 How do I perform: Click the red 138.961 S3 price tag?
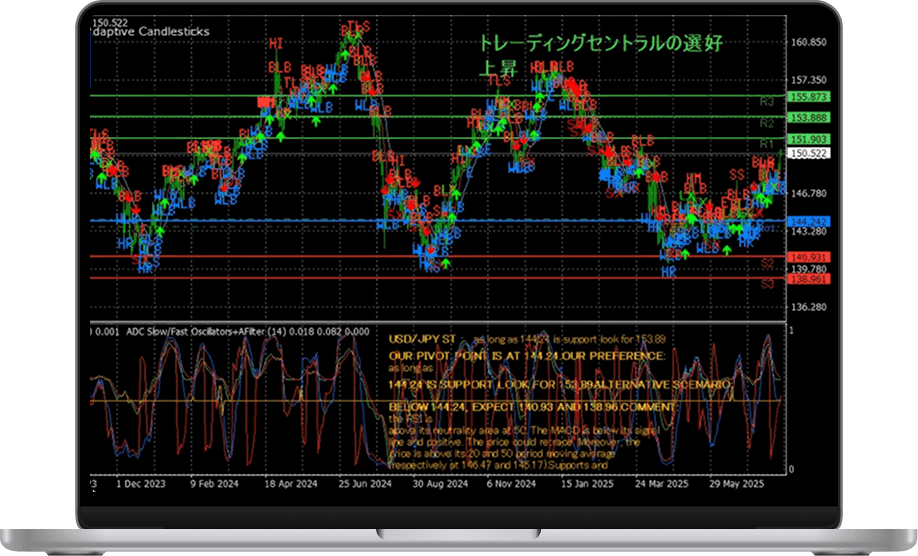coord(808,279)
